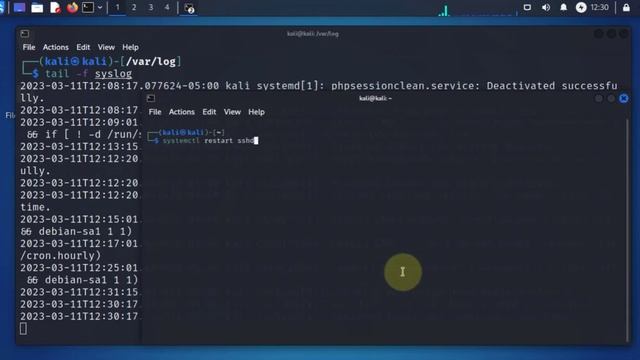Click the CPU graph panel monitor

(x=478, y=10)
